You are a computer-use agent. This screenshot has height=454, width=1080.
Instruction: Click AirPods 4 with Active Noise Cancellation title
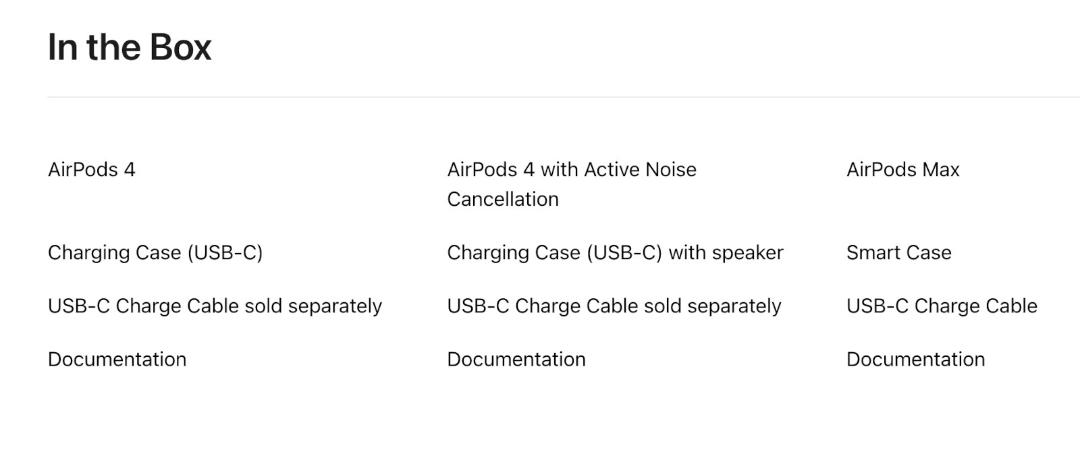[572, 184]
